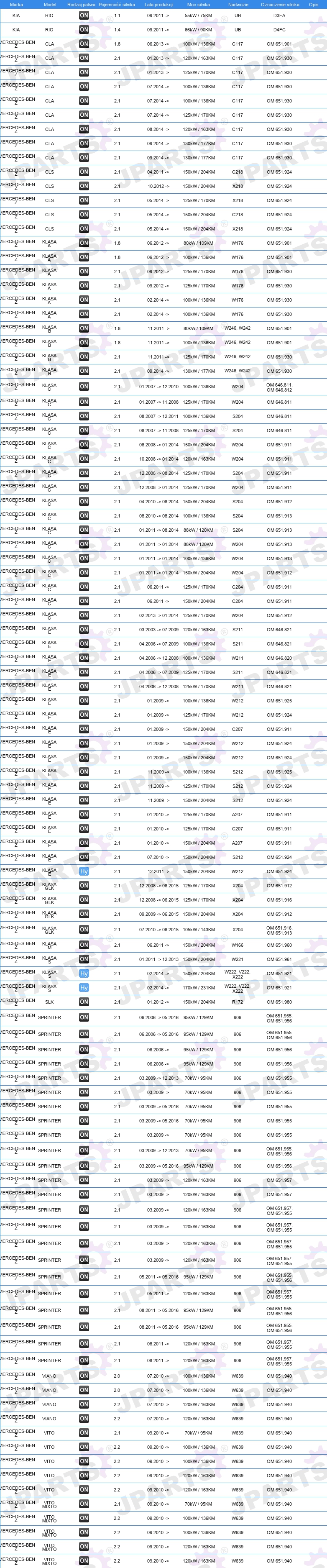
Task: Click the ON icon in the KLASA B 80kW / 109KM row
Action: [x=84, y=328]
